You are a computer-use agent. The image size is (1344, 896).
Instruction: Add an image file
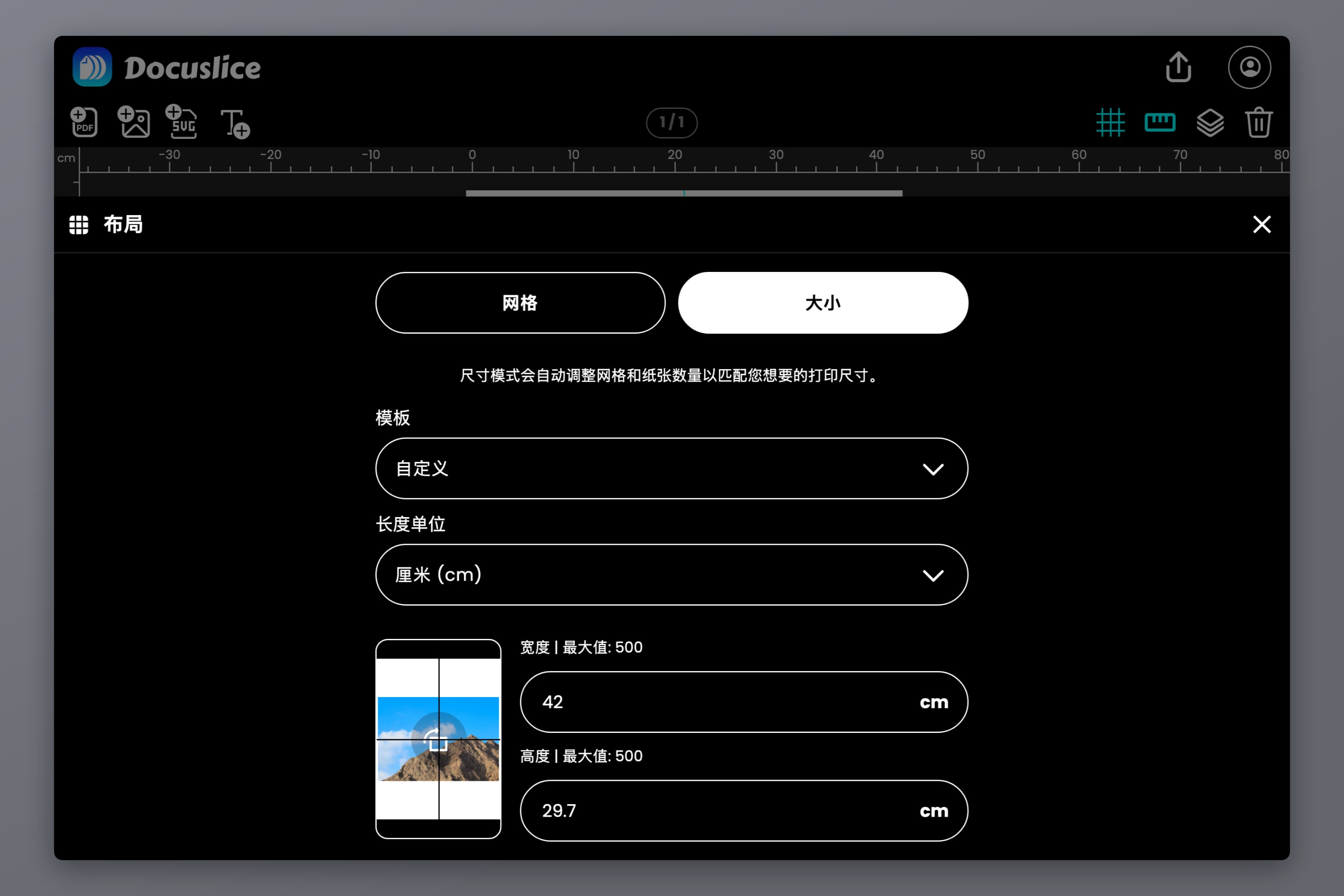[x=134, y=122]
